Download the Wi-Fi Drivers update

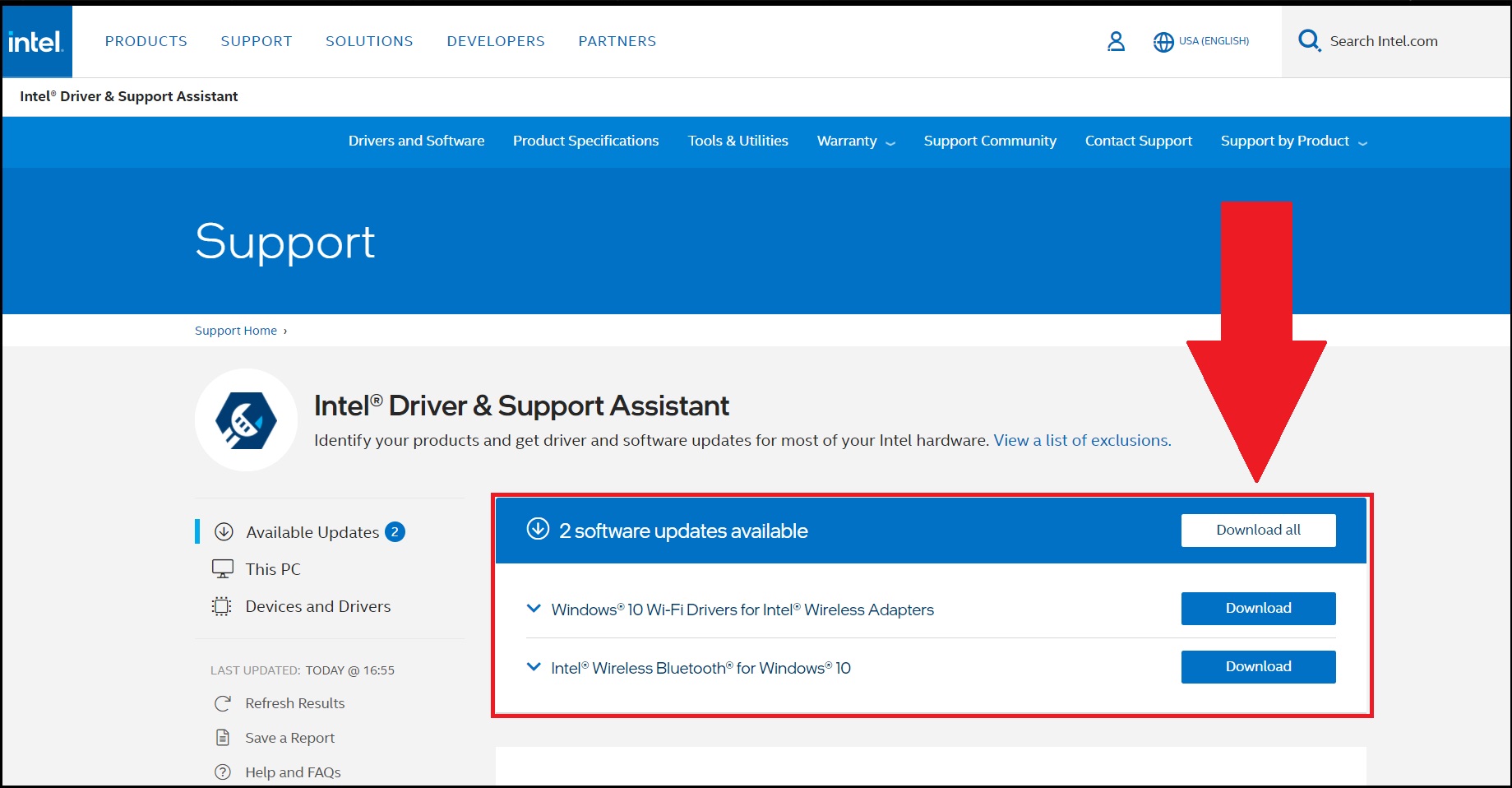1258,609
